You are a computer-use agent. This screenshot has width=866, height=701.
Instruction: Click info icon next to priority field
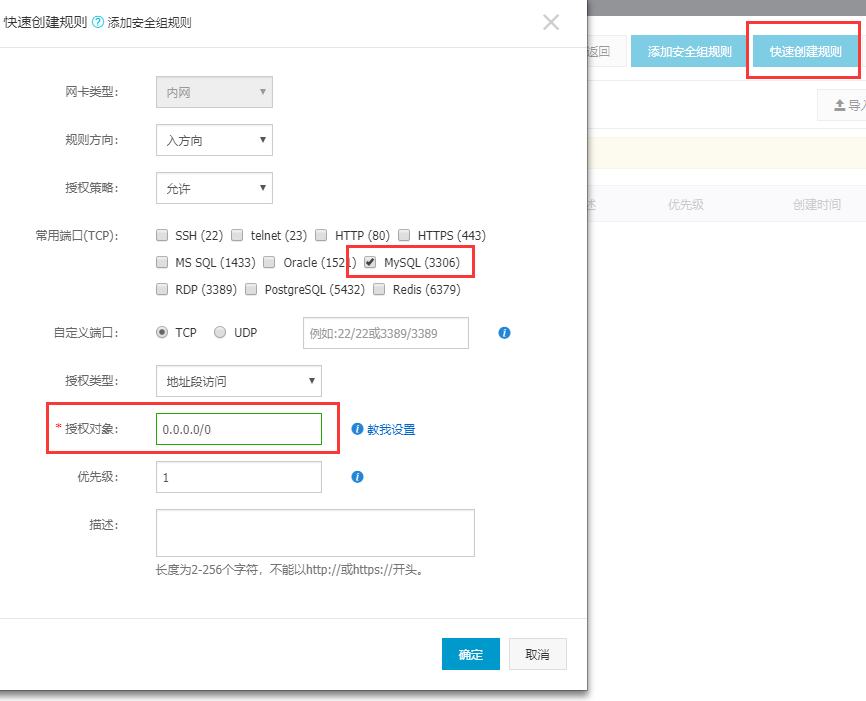[357, 477]
